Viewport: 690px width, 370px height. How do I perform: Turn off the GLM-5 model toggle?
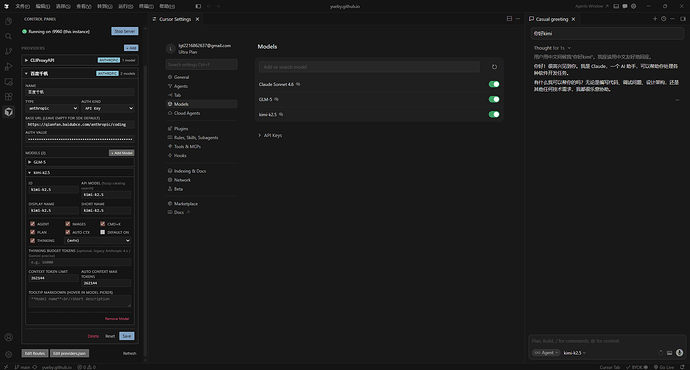(x=494, y=99)
